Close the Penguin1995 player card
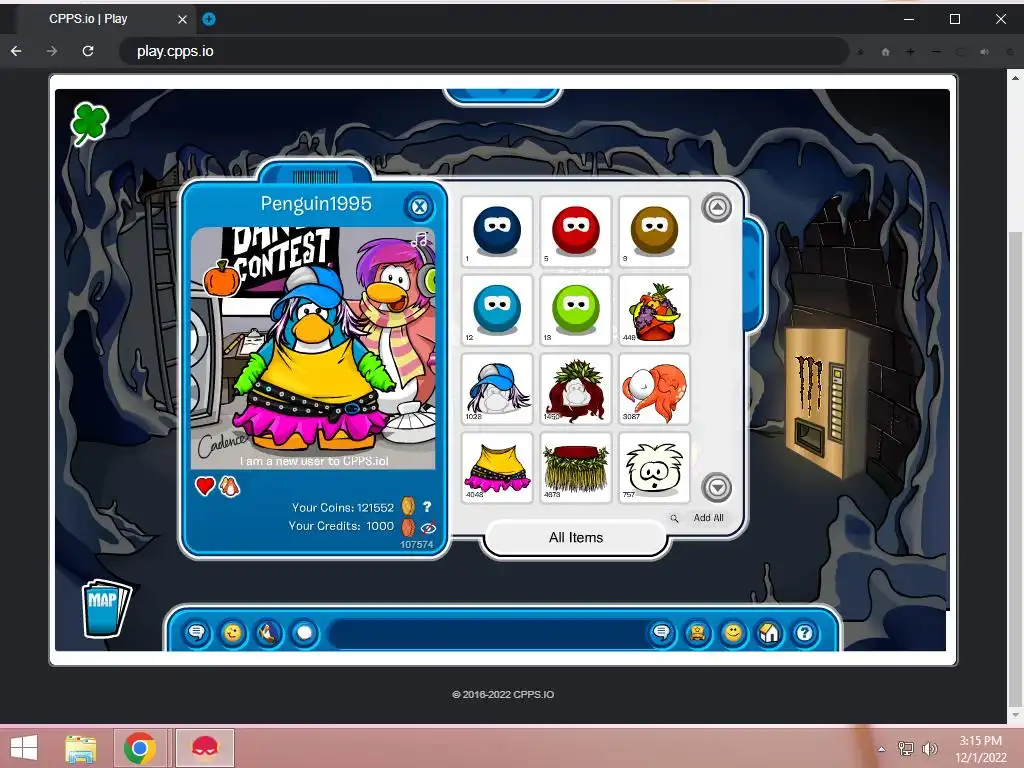This screenshot has height=768, width=1024. click(x=419, y=207)
